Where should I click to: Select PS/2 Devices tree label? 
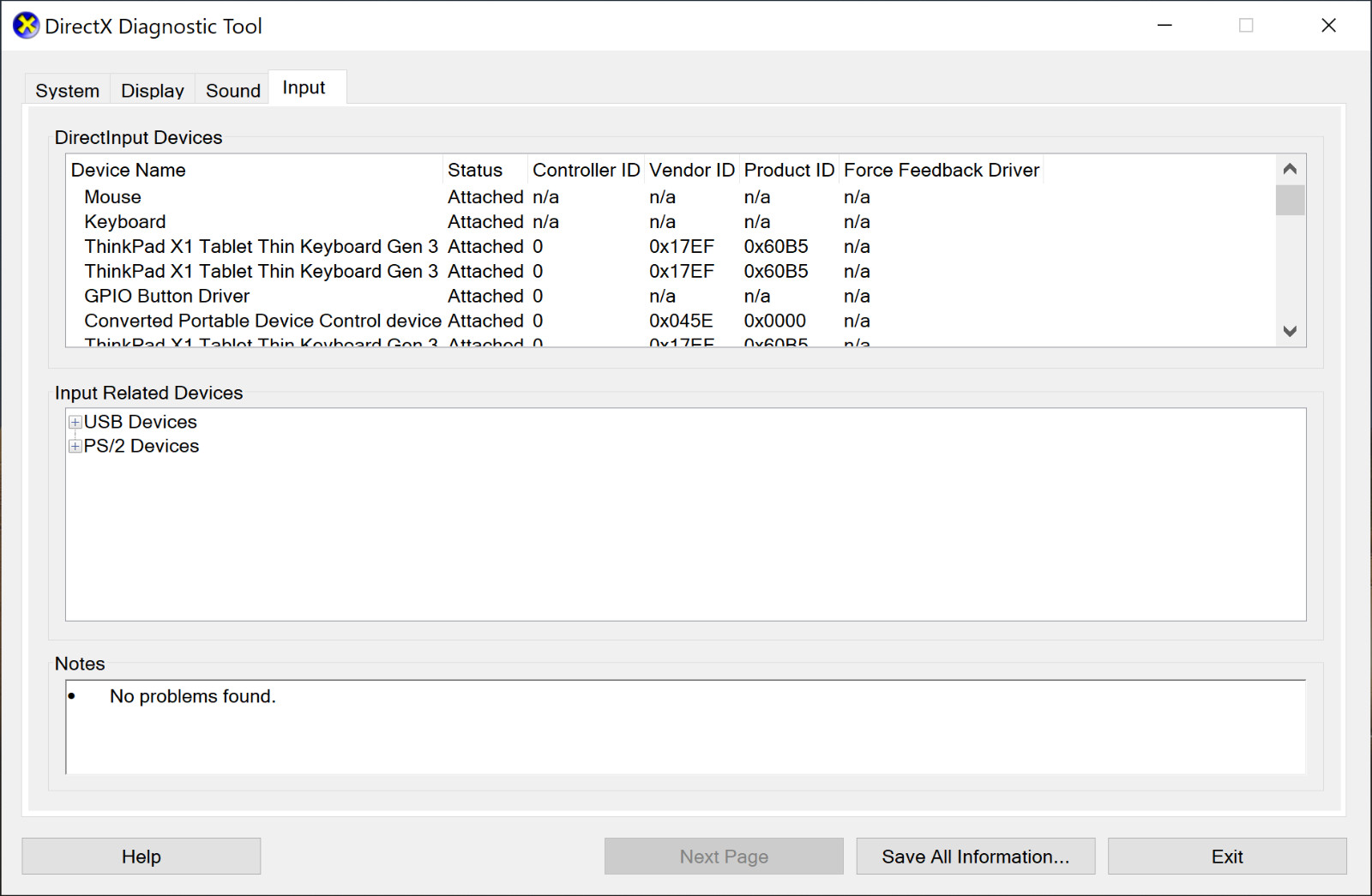pos(141,446)
